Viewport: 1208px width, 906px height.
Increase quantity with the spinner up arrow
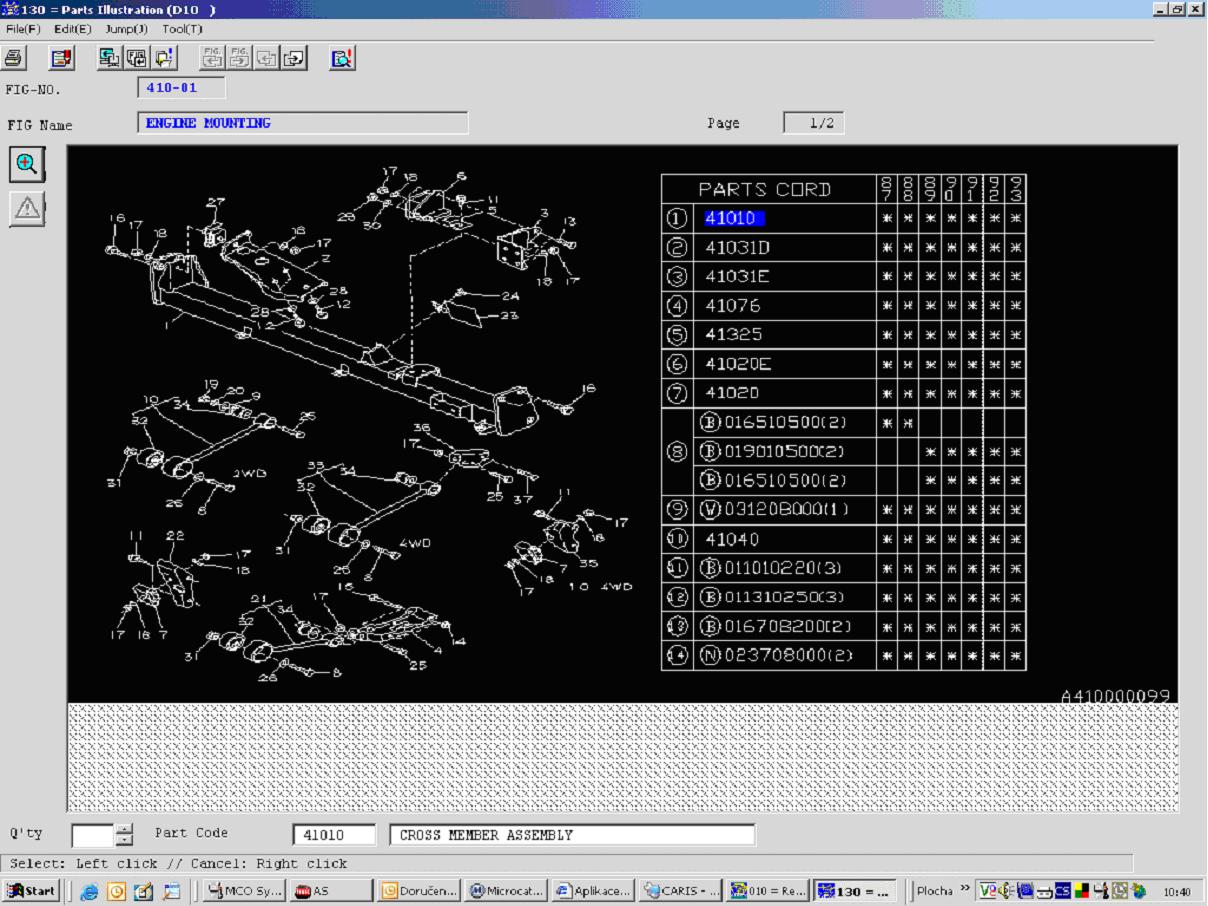tap(124, 829)
